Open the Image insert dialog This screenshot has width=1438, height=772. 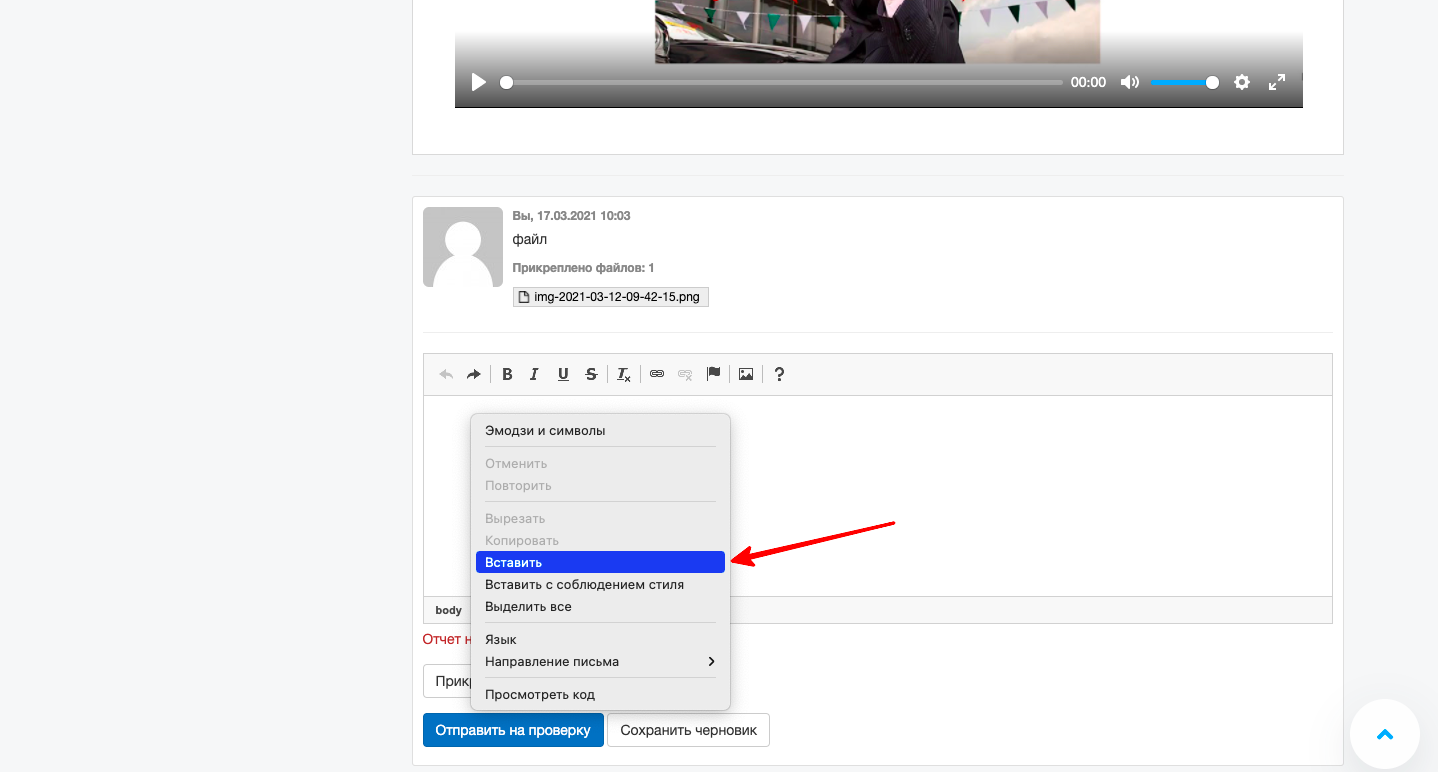(746, 374)
